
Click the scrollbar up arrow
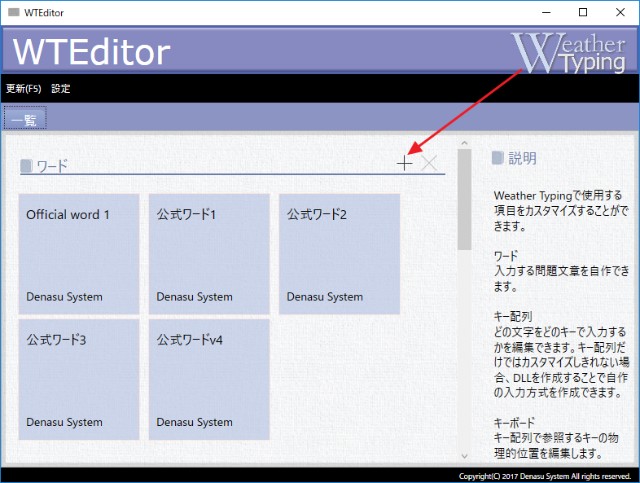[464, 144]
